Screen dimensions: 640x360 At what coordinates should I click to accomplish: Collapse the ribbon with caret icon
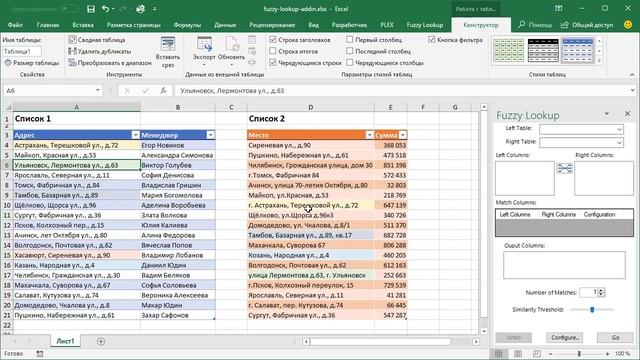click(632, 75)
